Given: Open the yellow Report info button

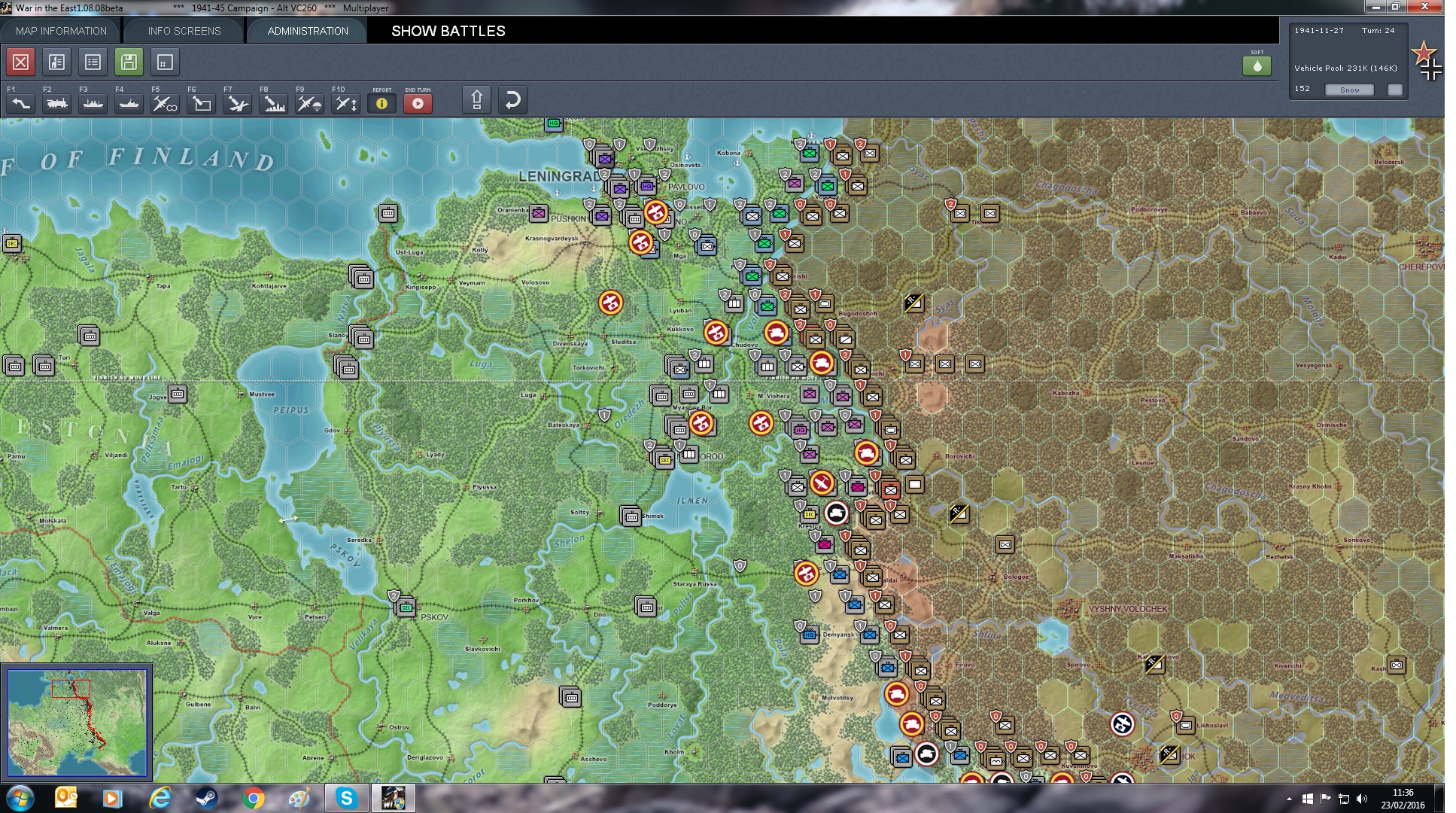Looking at the screenshot, I should click(x=381, y=103).
